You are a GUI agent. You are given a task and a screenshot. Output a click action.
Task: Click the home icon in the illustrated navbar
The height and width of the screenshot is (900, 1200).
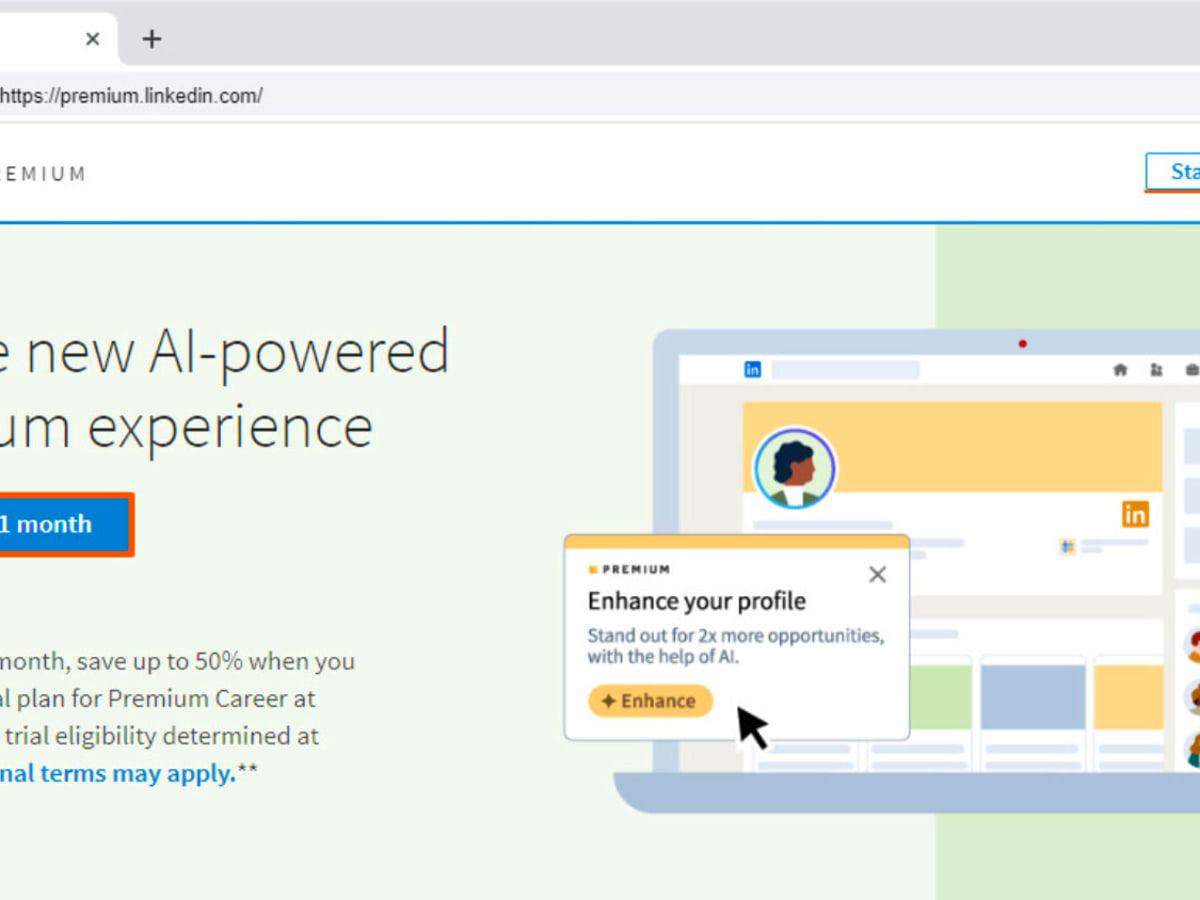coord(1120,370)
